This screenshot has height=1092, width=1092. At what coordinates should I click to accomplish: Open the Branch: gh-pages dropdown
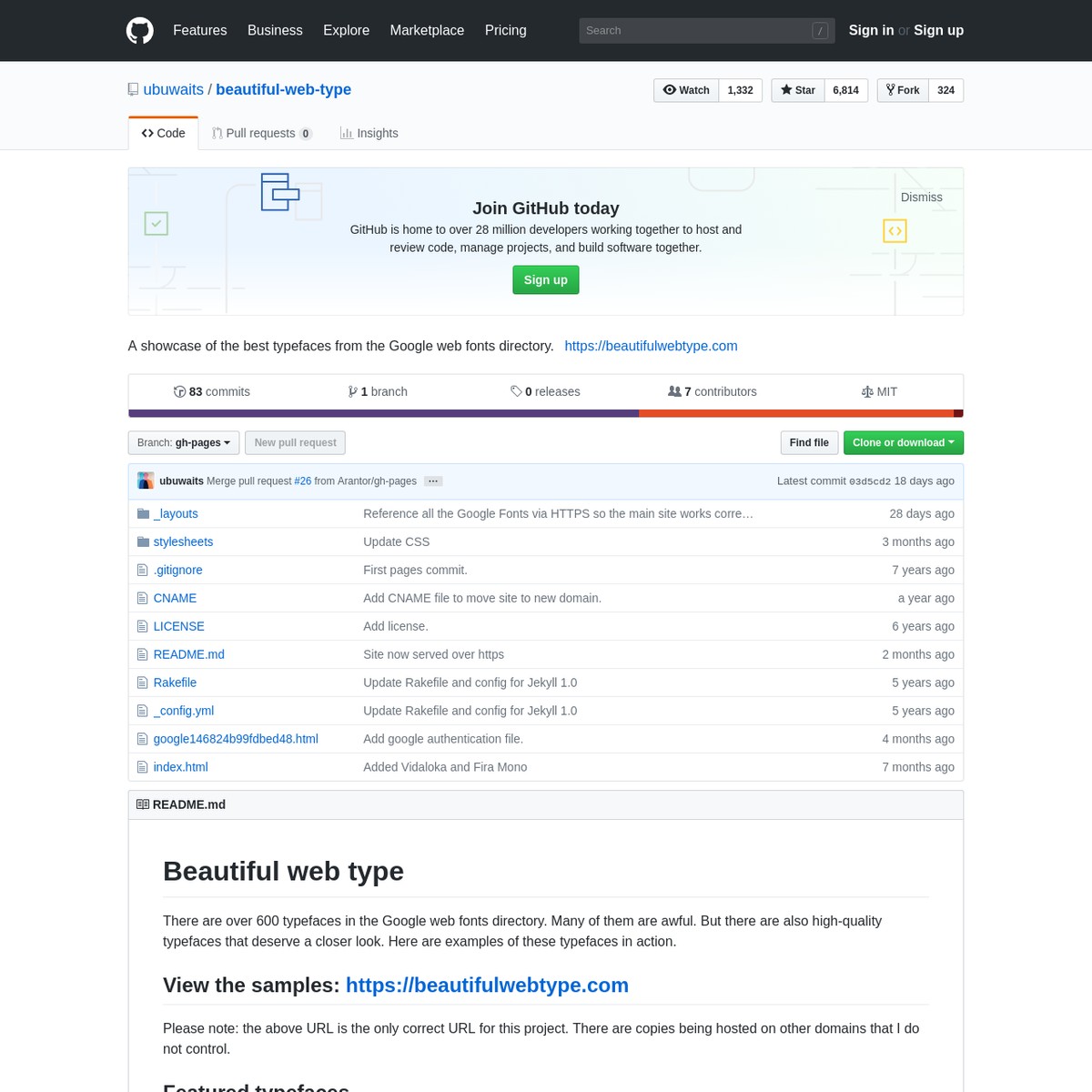pyautogui.click(x=184, y=443)
